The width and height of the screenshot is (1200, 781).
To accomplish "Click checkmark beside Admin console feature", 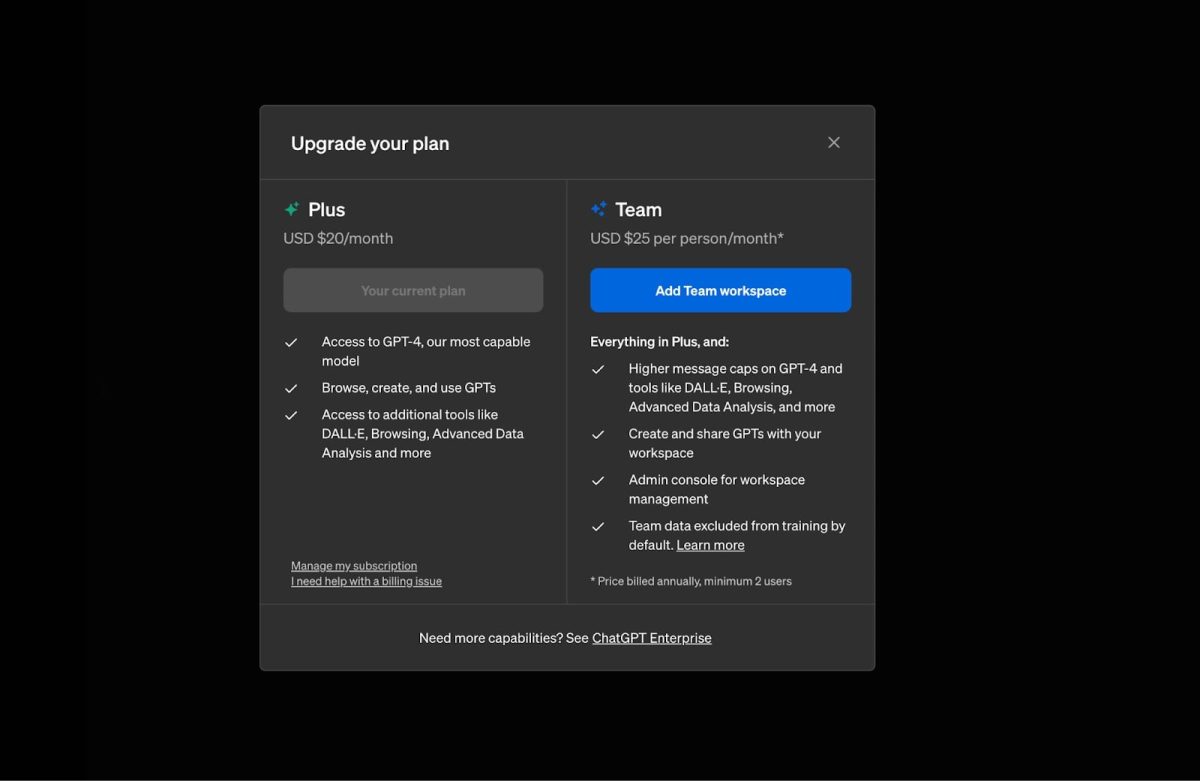I will click(598, 480).
